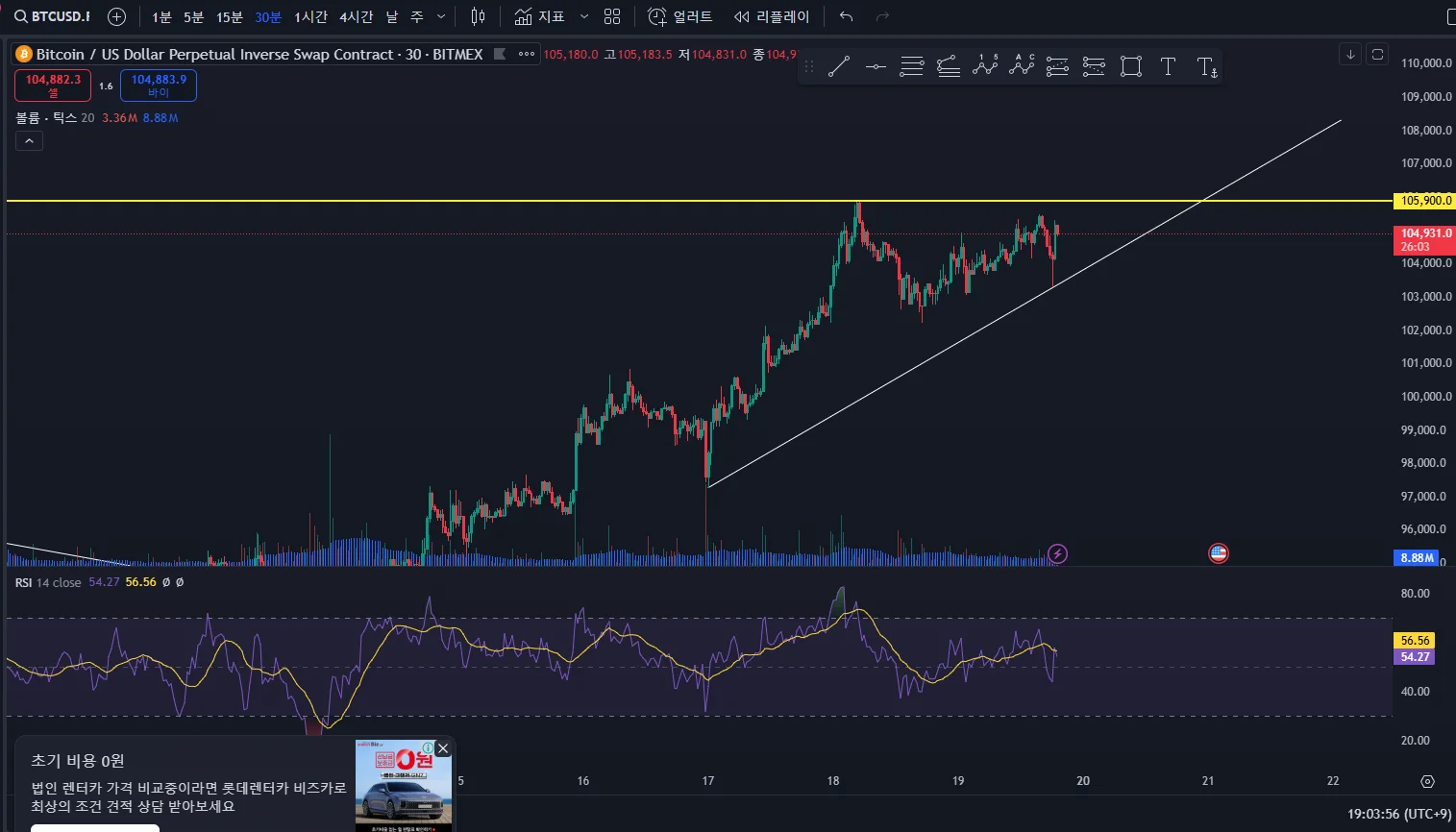Select the Anchored Text tool
This screenshot has width=1456, height=832.
click(x=1207, y=66)
